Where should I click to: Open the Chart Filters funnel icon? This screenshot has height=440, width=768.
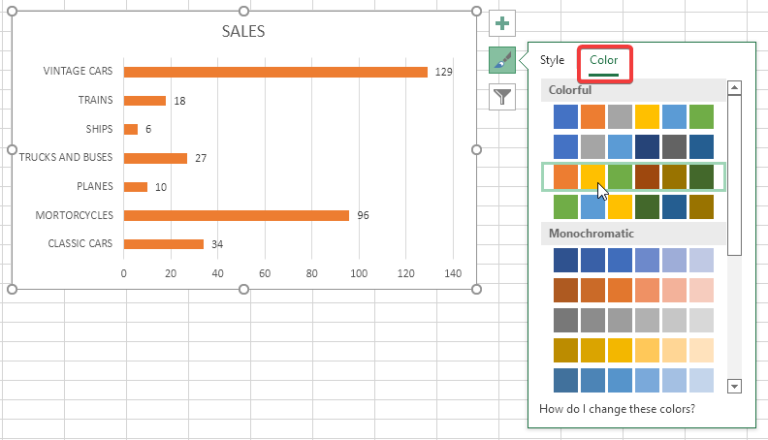click(x=502, y=97)
